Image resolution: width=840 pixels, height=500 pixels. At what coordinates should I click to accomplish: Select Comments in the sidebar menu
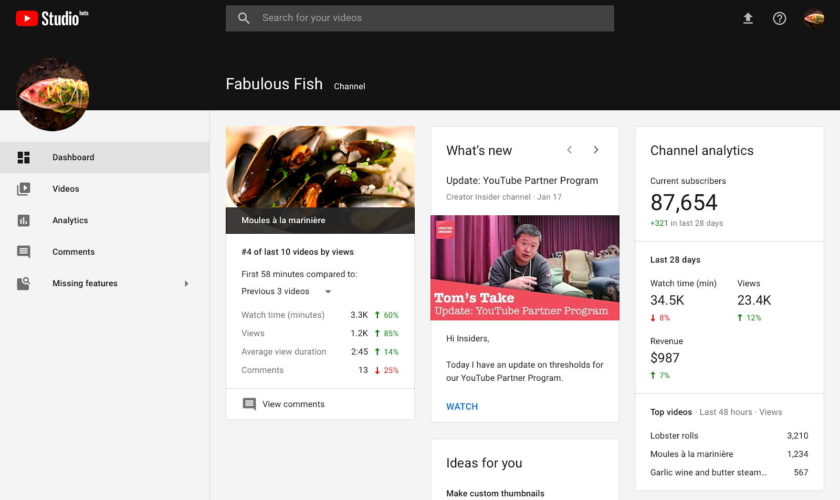[x=73, y=252]
